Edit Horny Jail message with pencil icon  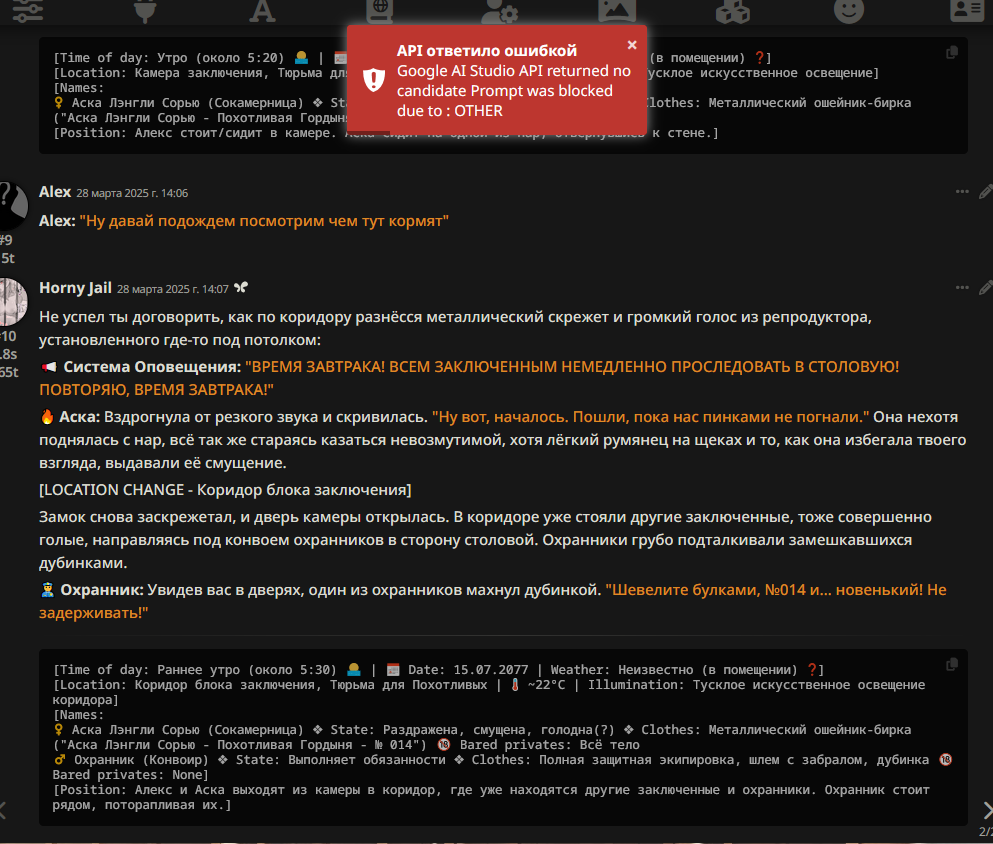(x=985, y=287)
